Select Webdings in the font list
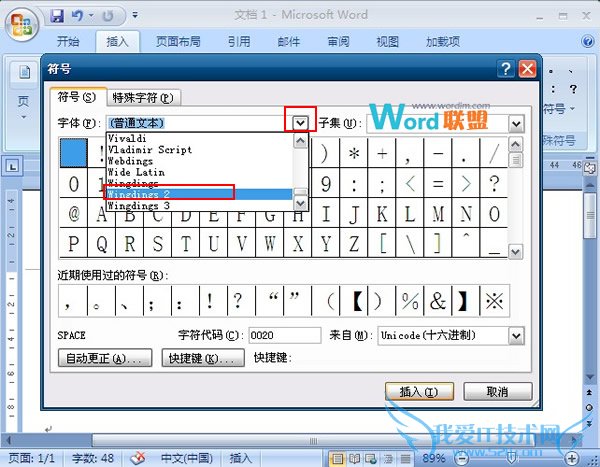Viewport: 600px width, 467px height. tap(200, 161)
